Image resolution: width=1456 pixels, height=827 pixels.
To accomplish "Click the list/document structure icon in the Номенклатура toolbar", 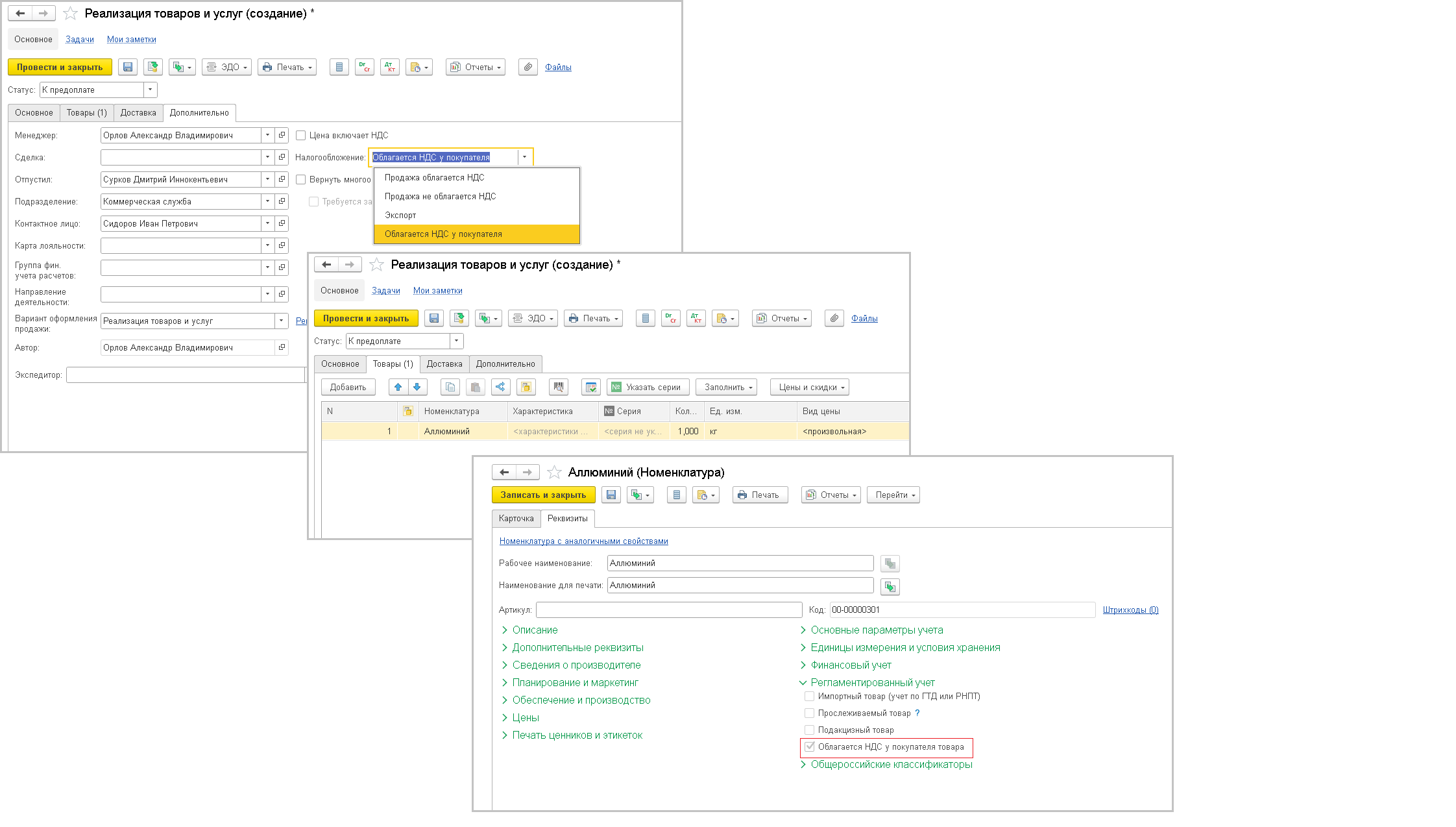I will (x=677, y=495).
